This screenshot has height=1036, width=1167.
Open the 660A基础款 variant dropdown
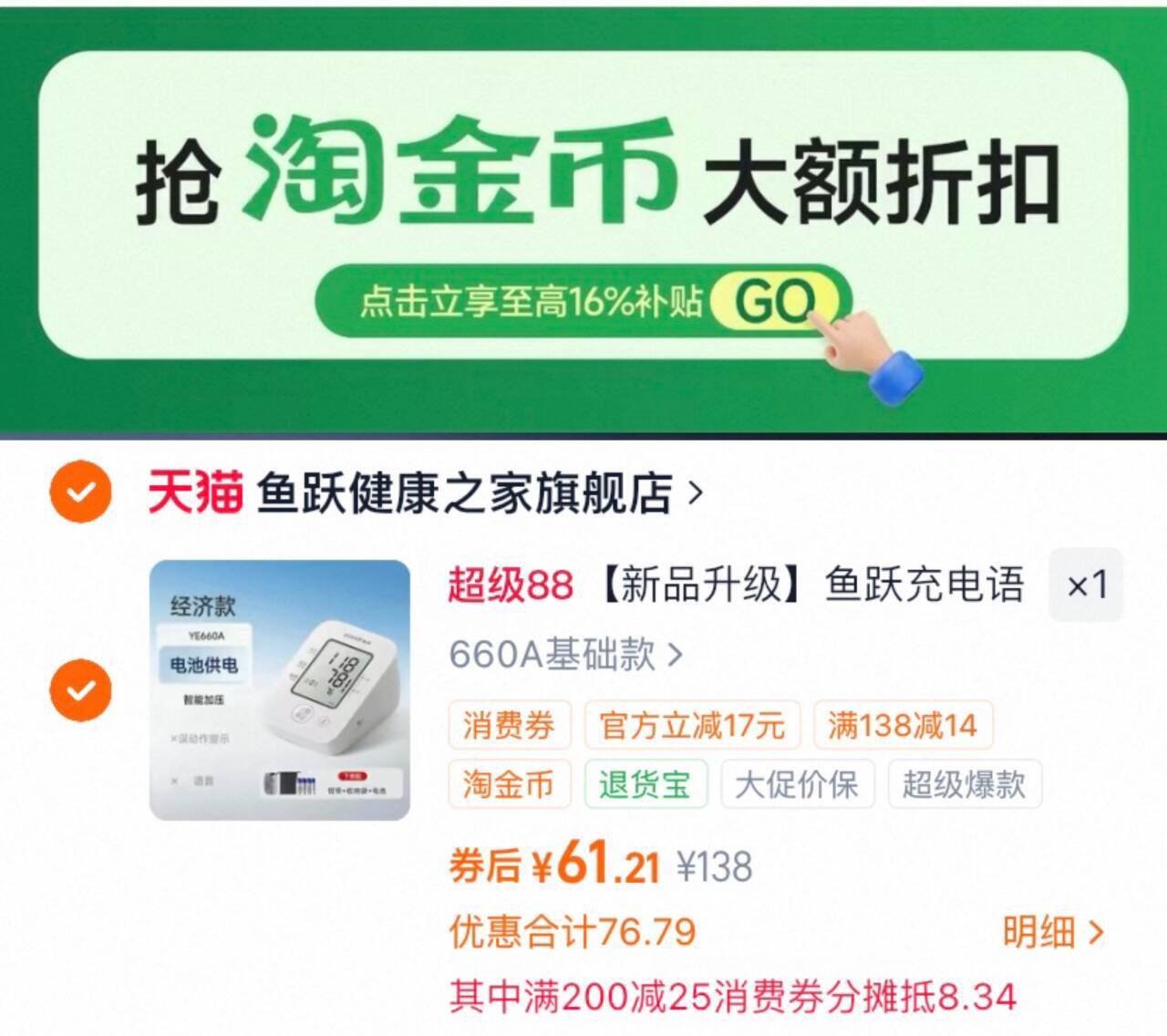tap(565, 654)
